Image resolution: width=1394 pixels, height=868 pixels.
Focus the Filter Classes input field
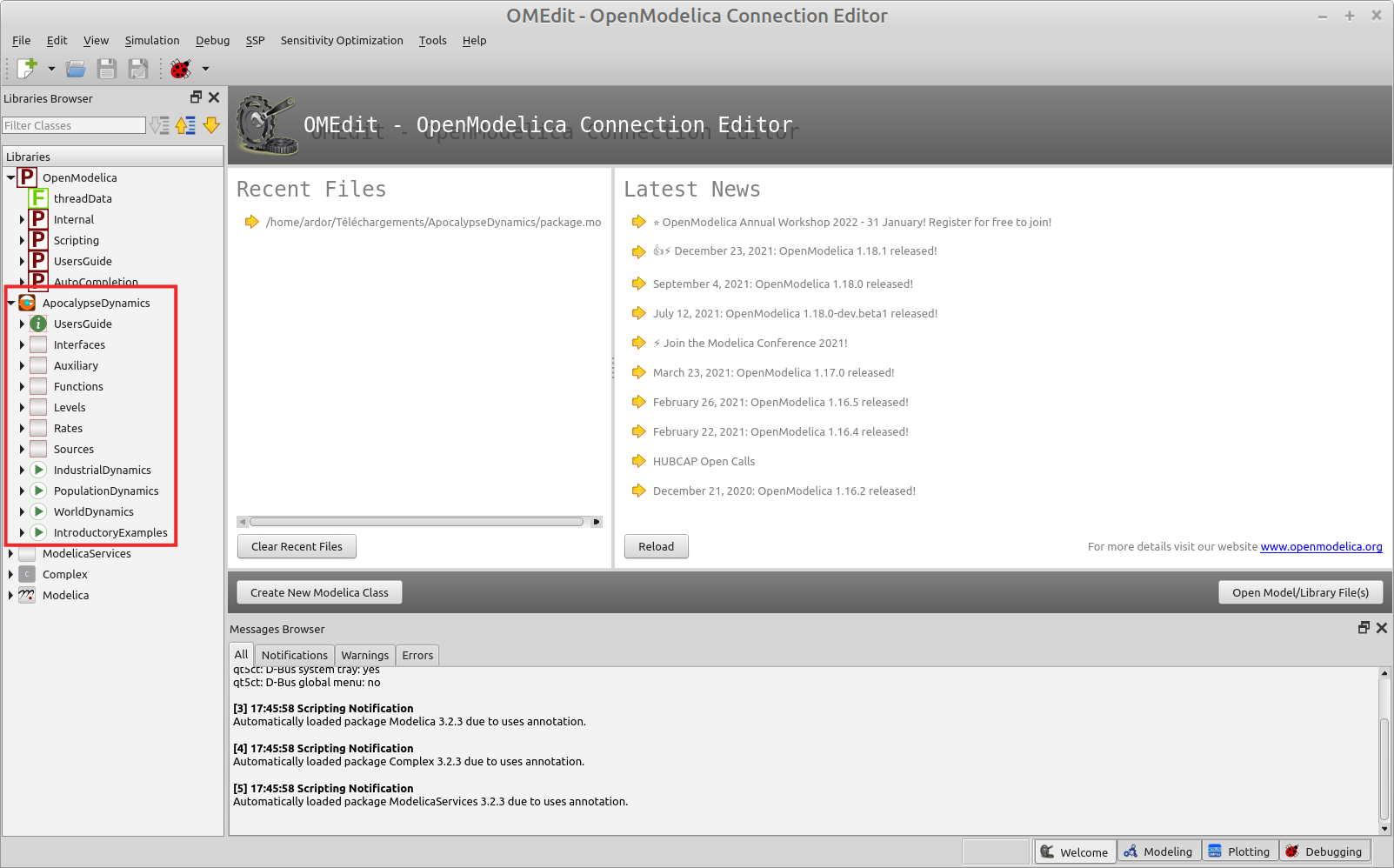[74, 125]
